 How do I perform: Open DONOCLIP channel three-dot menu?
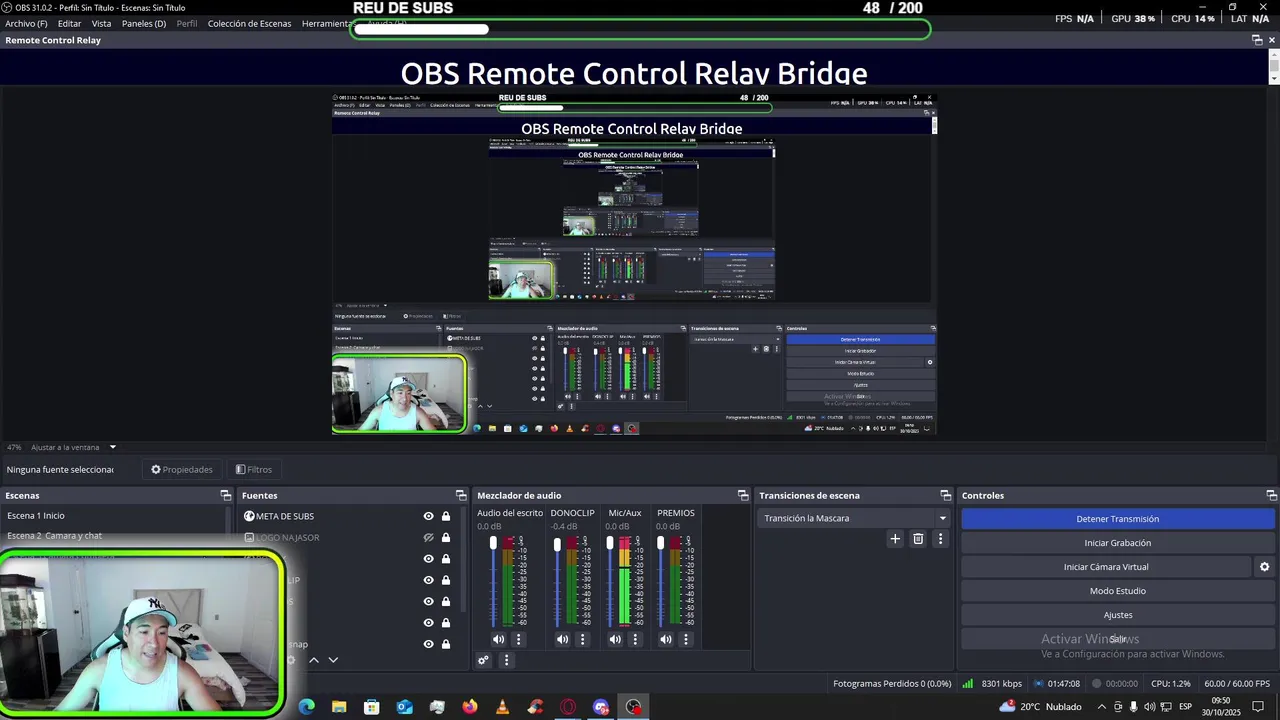pos(582,639)
